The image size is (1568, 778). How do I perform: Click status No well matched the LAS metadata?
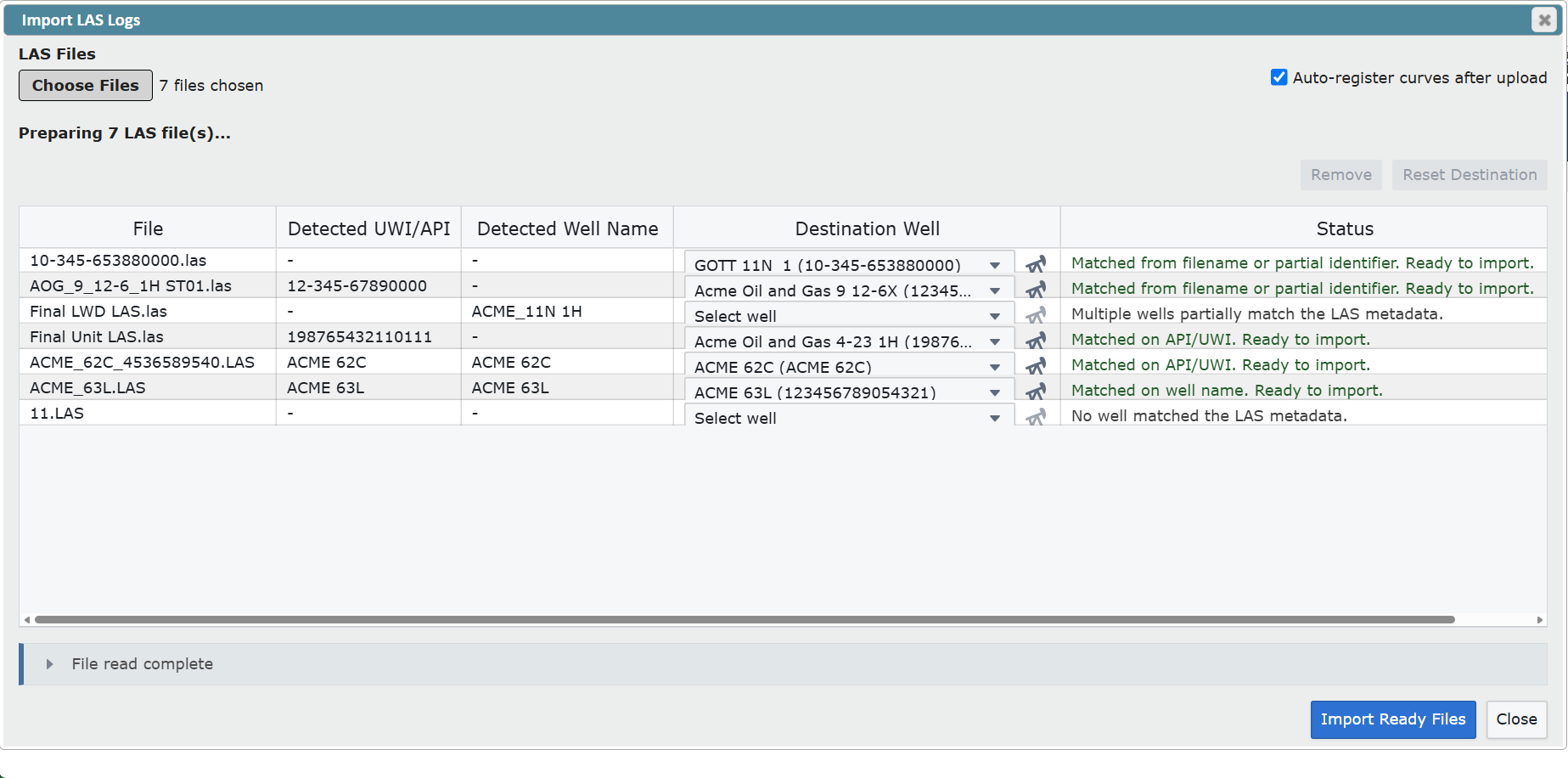pos(1209,416)
